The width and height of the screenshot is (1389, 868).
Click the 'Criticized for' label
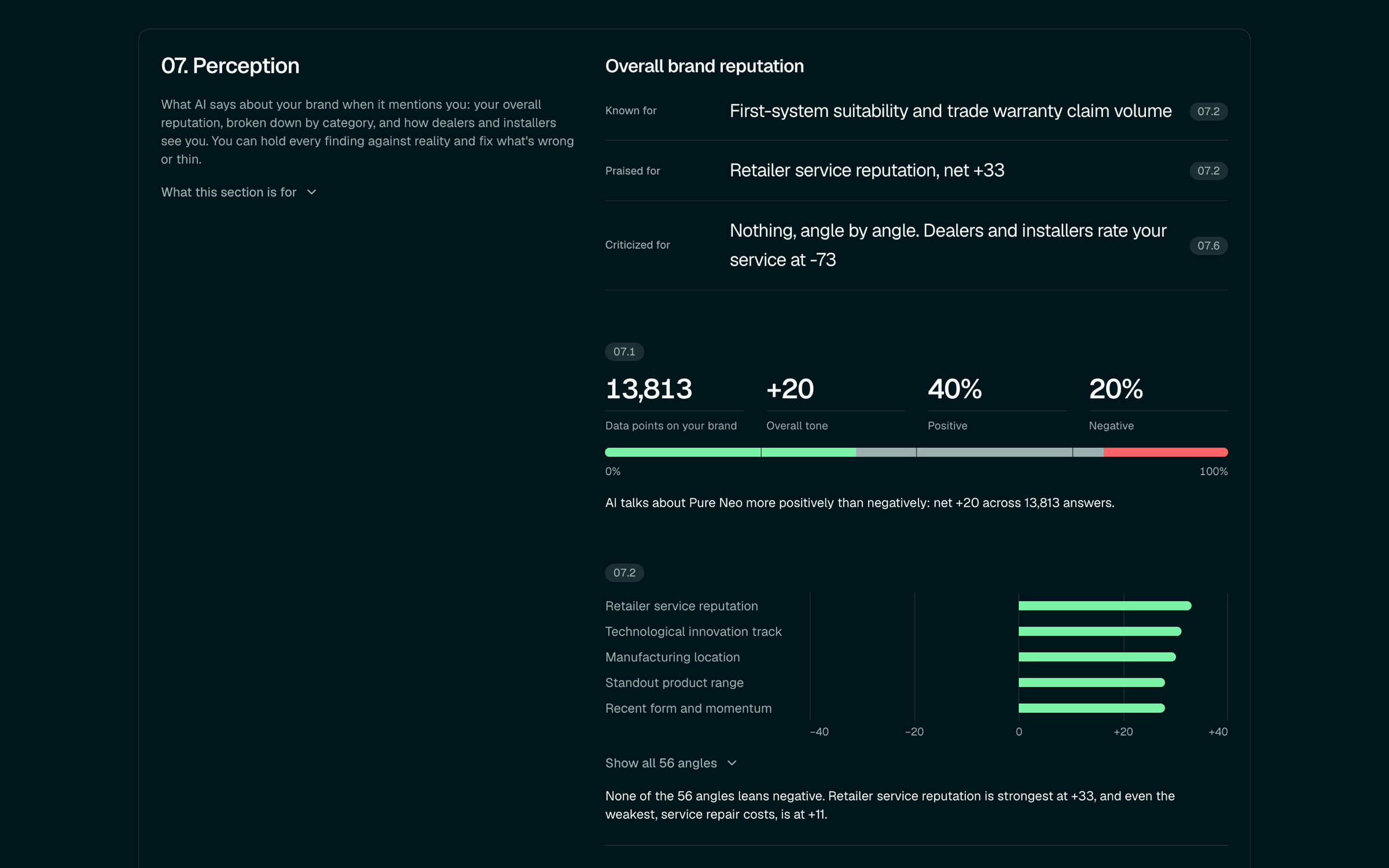[x=637, y=245]
